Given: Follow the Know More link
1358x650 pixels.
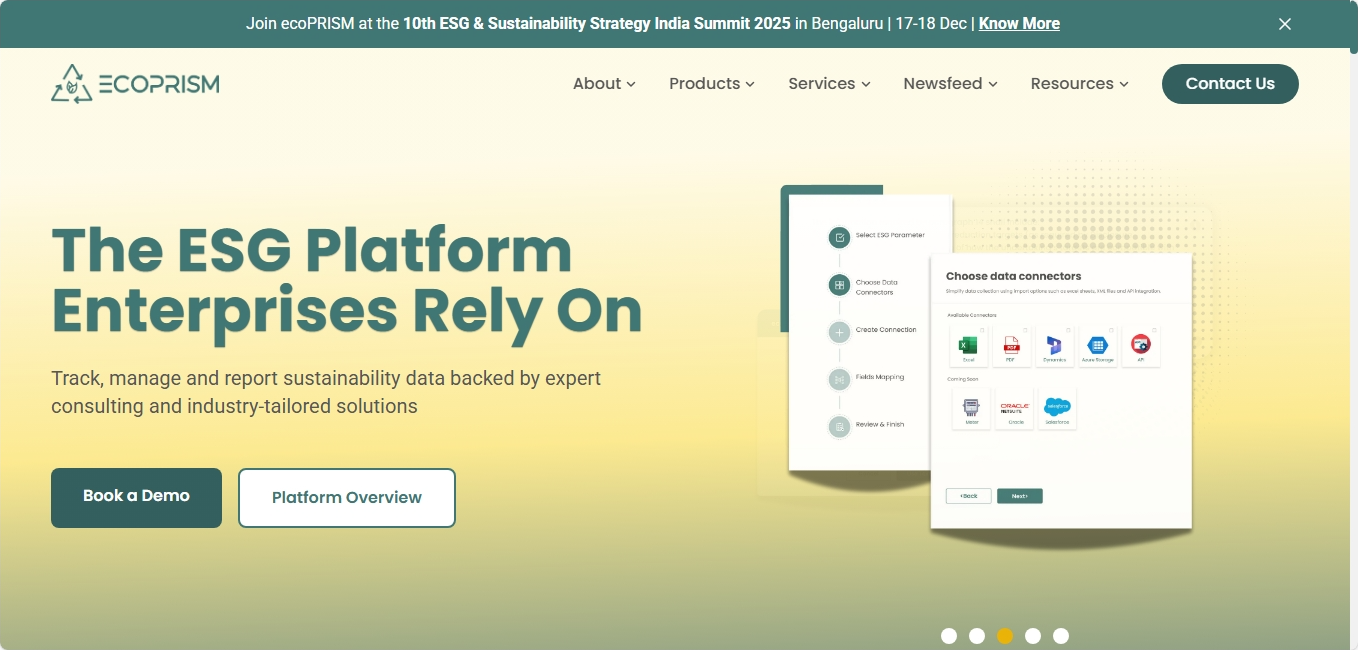Looking at the screenshot, I should [1018, 23].
